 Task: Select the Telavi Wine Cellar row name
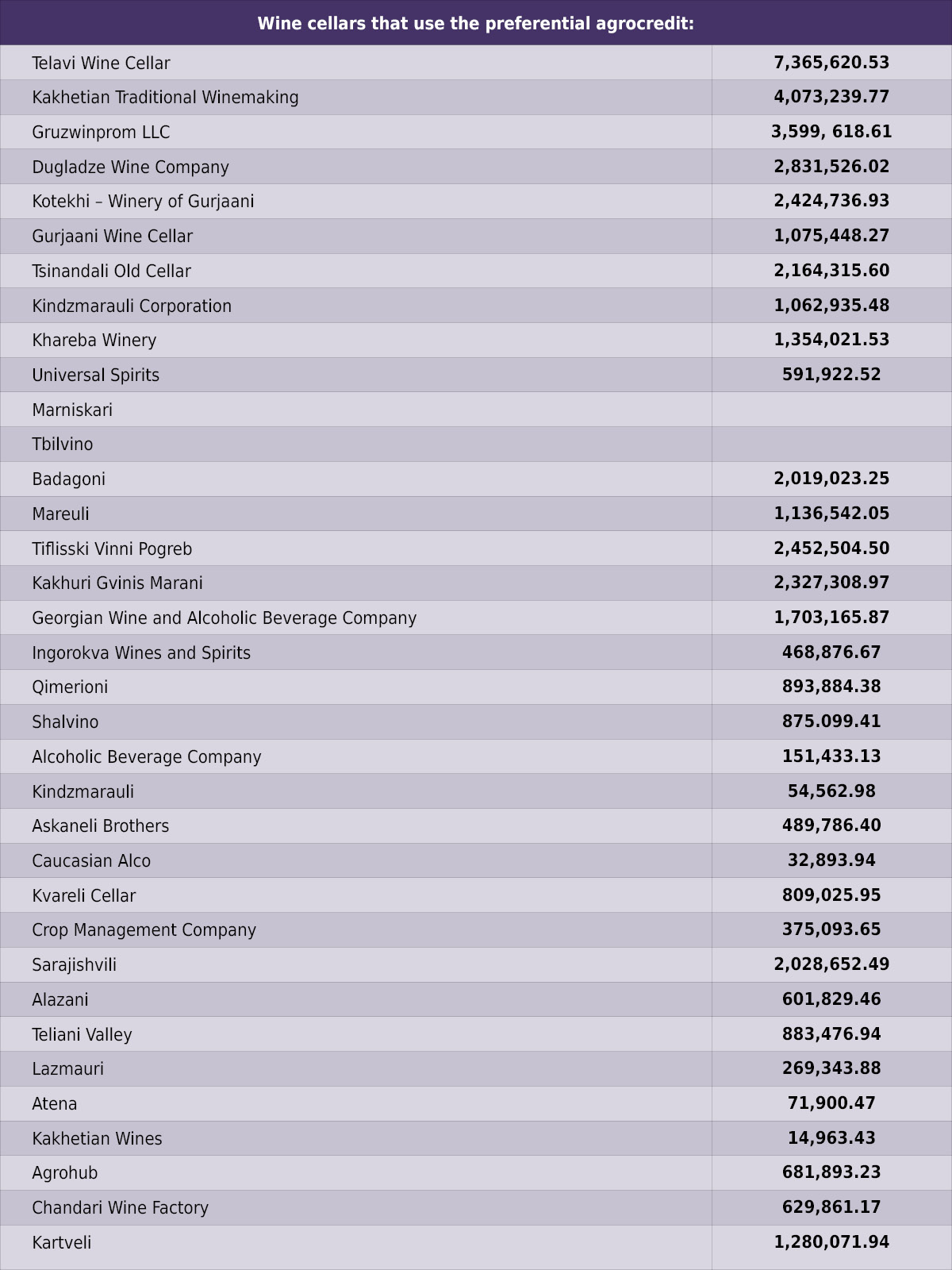pos(101,63)
